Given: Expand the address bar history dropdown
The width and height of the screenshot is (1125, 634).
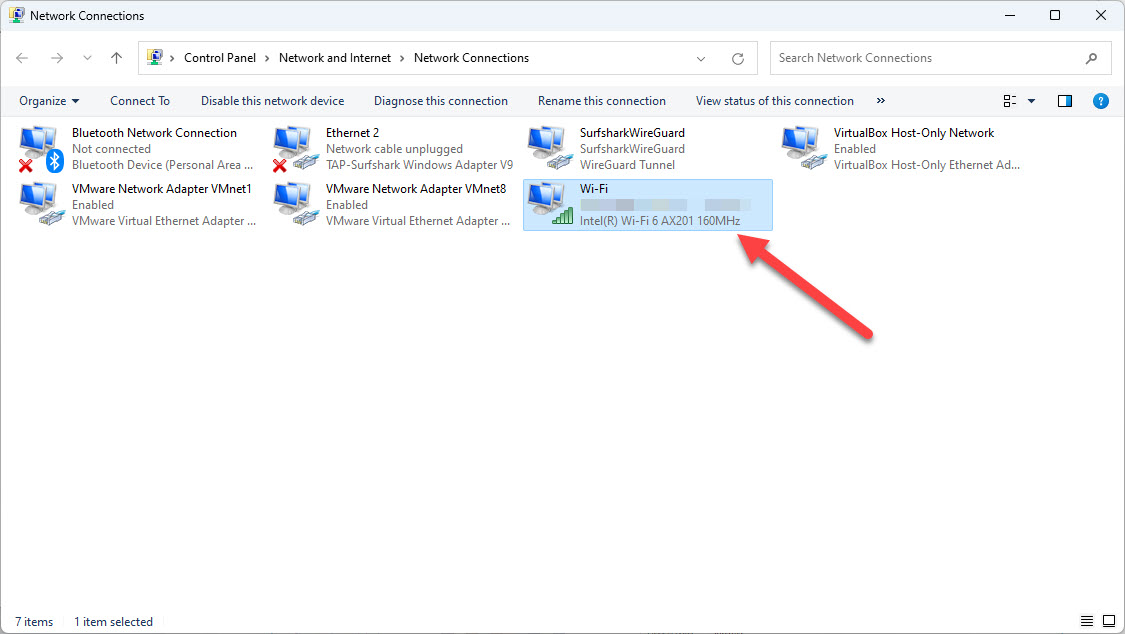Looking at the screenshot, I should pos(701,58).
